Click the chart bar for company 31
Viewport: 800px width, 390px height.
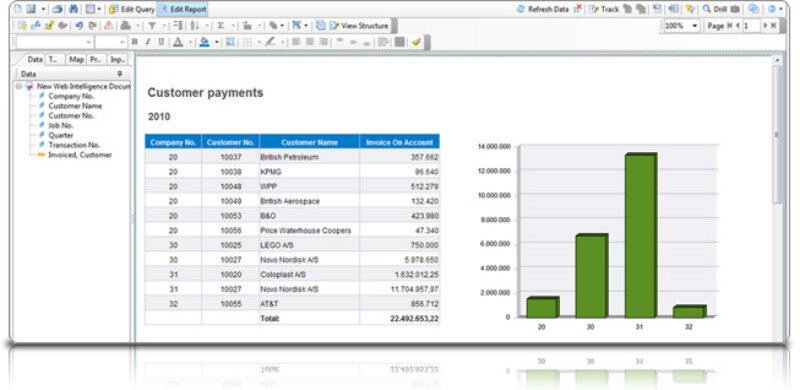tap(640, 235)
